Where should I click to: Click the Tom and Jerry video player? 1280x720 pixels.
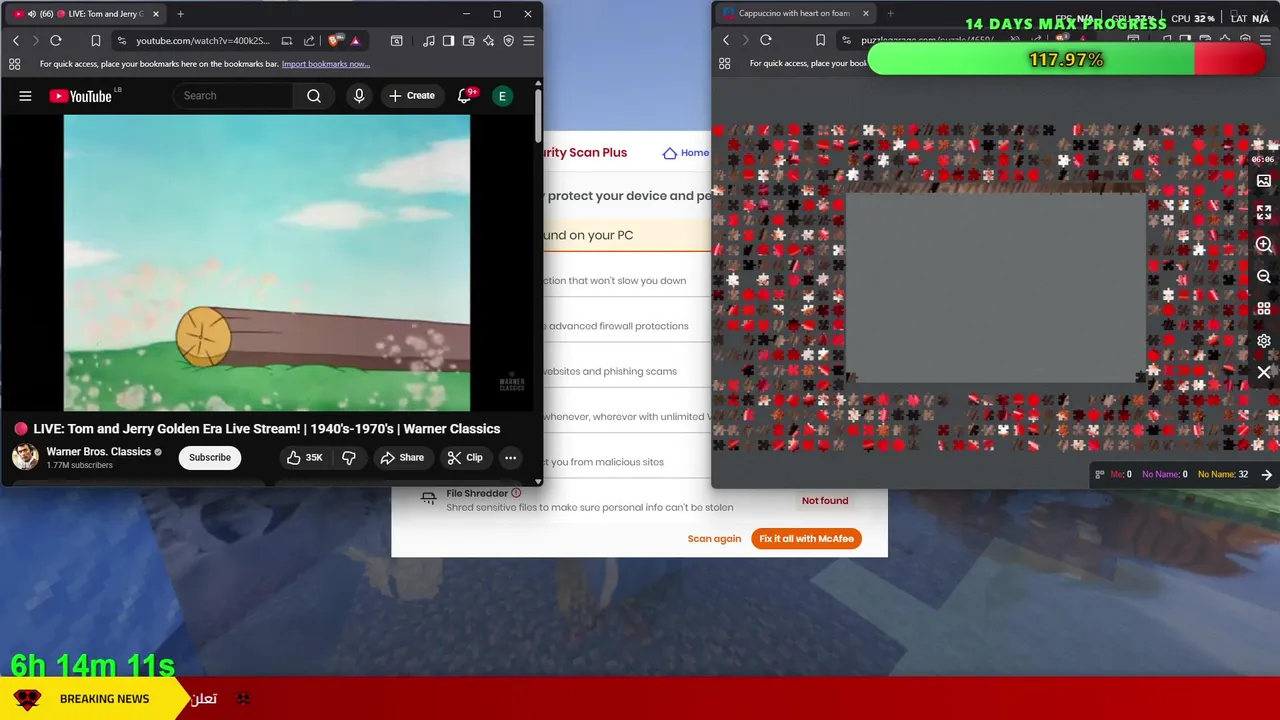click(267, 263)
